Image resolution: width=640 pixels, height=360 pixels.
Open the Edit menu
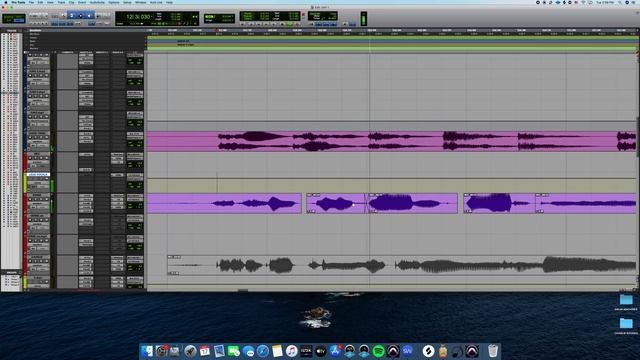[40, 2]
